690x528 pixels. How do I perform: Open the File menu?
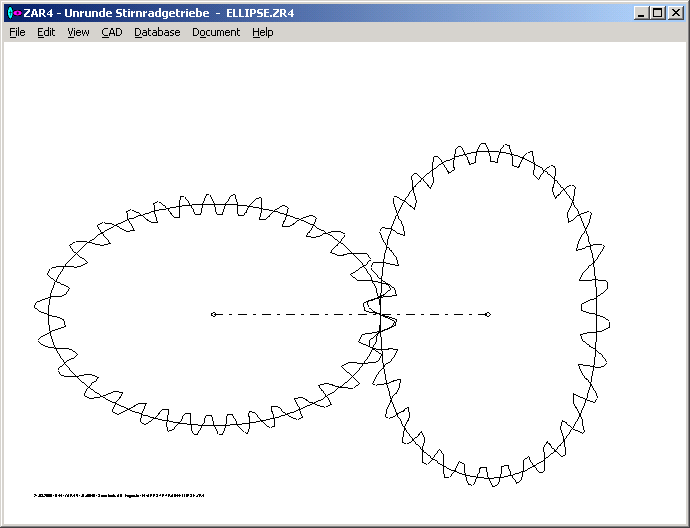pyautogui.click(x=17, y=32)
